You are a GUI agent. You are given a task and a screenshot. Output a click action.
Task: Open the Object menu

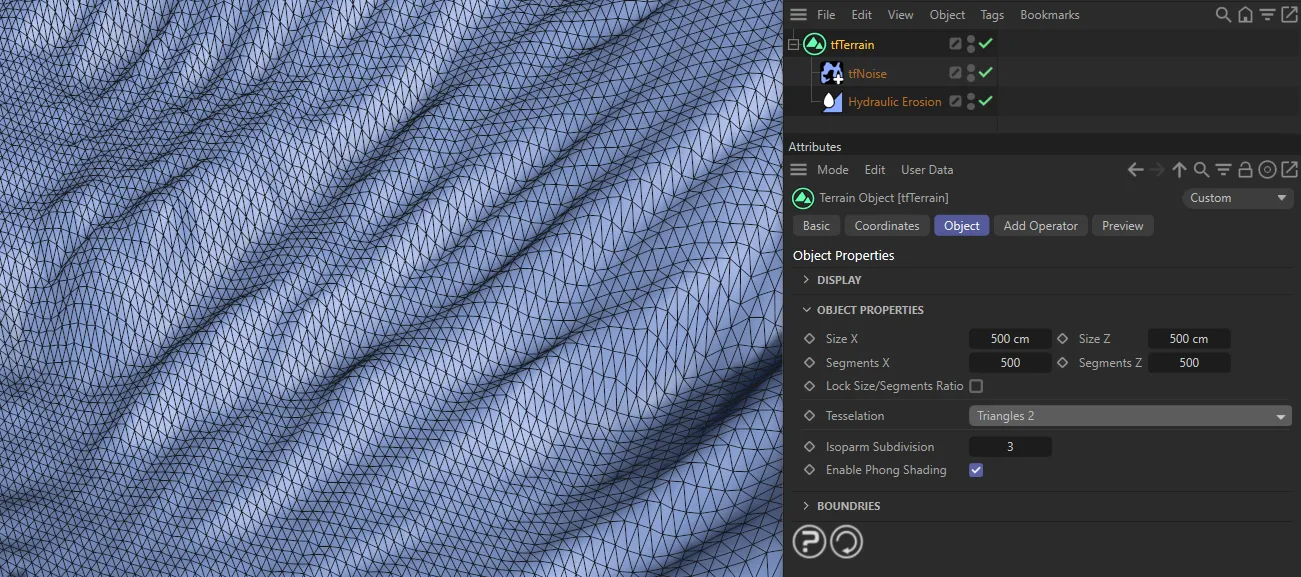[x=947, y=14]
